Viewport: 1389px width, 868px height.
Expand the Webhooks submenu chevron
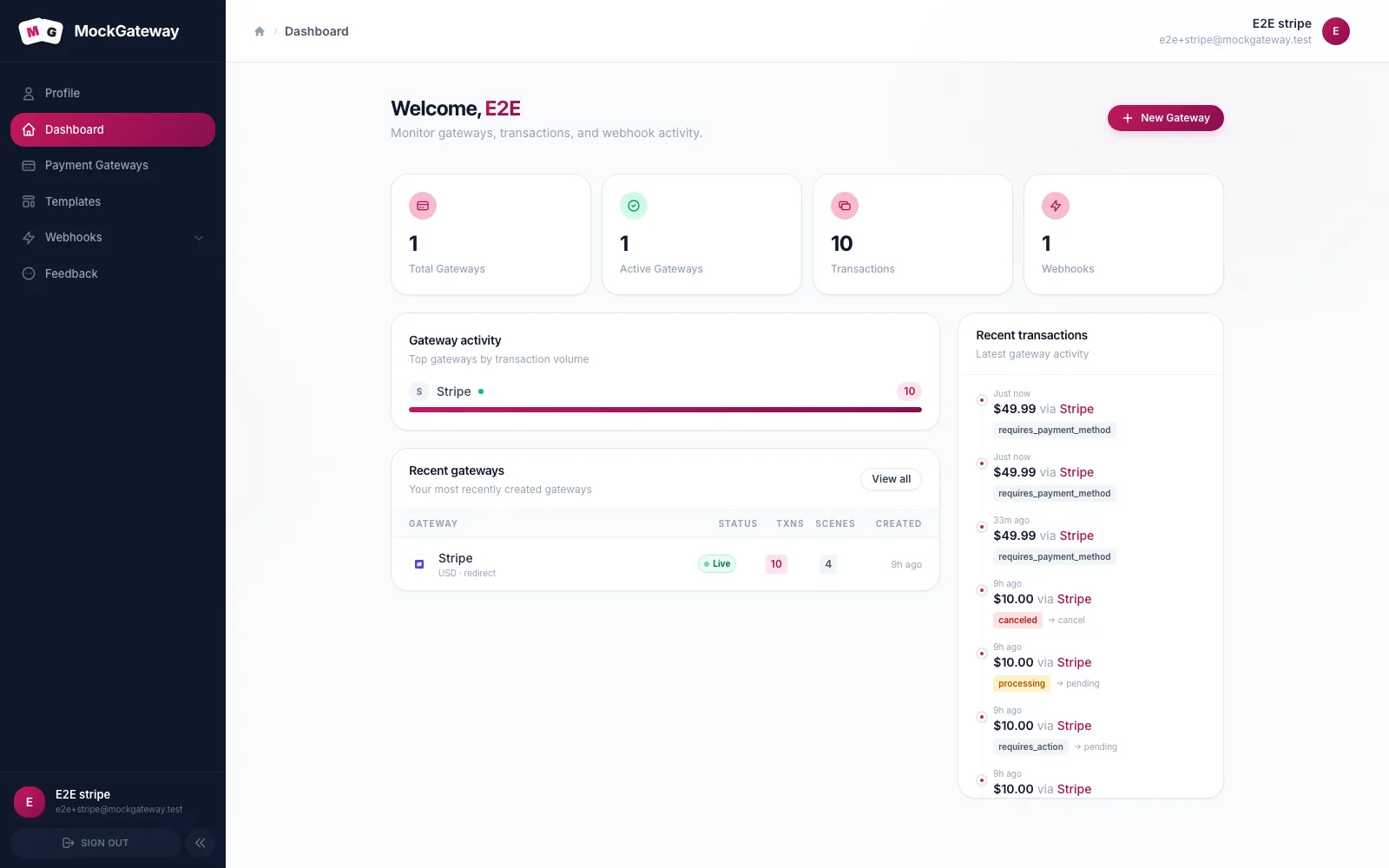pyautogui.click(x=199, y=238)
